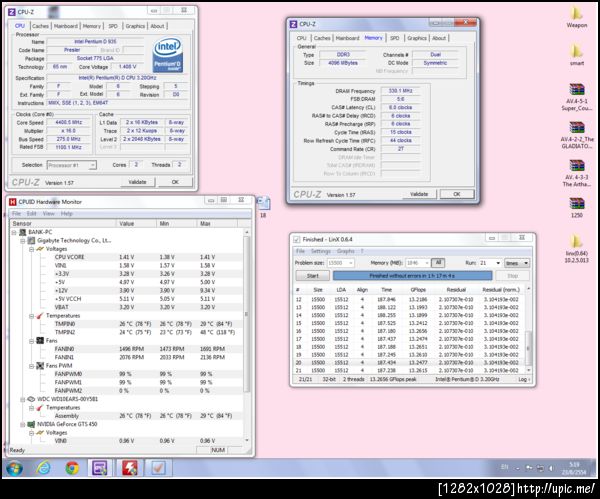Click OK in the Memory CPU-Z window
The width and height of the screenshot is (600, 499).
[457, 194]
